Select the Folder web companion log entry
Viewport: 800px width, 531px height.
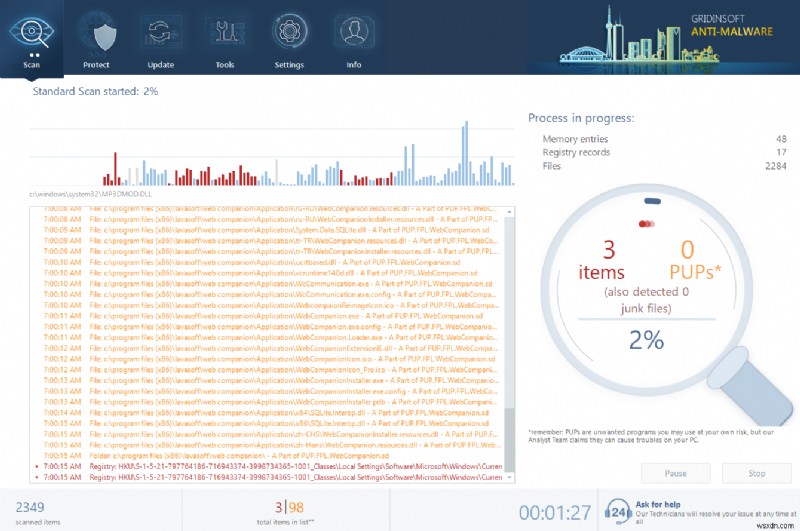[x=239, y=456]
